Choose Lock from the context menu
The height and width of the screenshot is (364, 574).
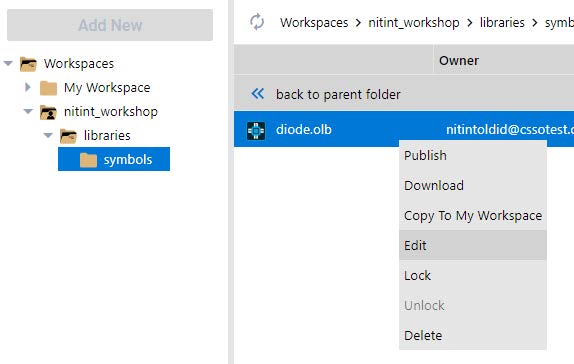[473, 275]
